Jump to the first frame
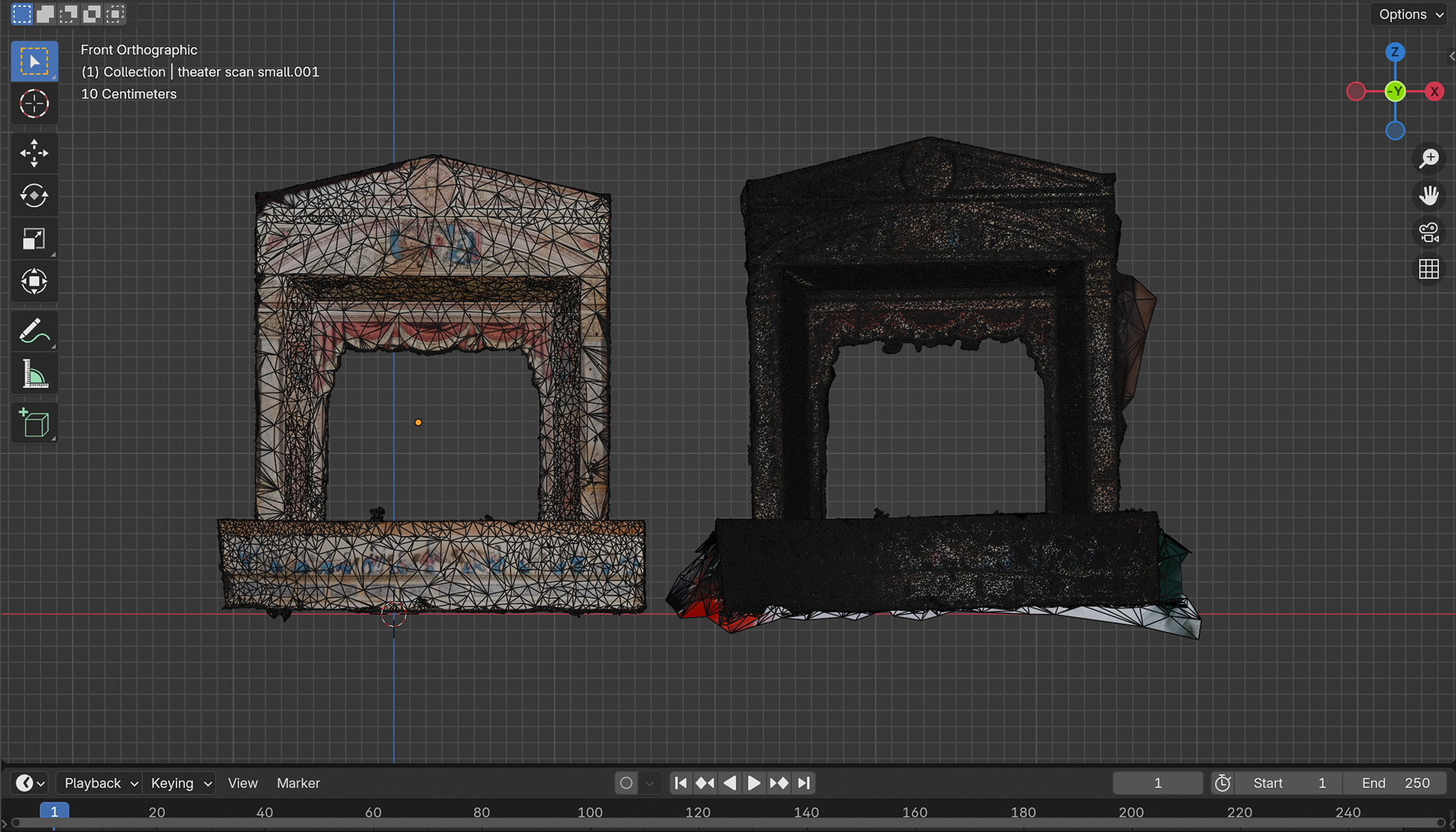Screen dimensions: 1456x832 tap(681, 783)
